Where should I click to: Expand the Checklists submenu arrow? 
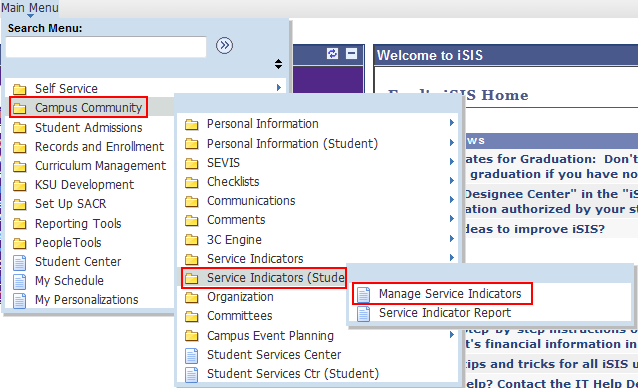point(452,180)
